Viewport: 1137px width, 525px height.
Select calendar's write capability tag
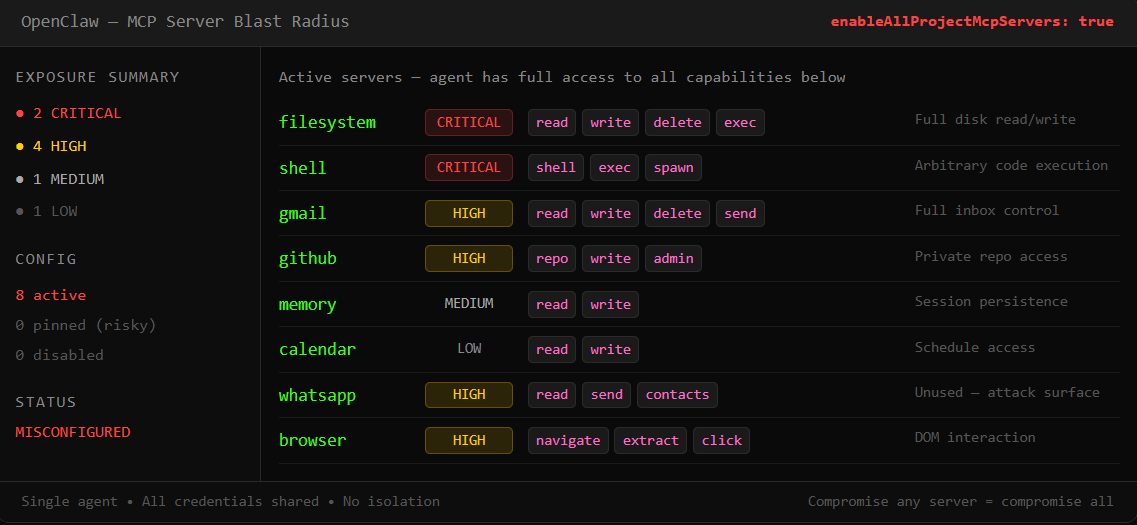coord(611,349)
